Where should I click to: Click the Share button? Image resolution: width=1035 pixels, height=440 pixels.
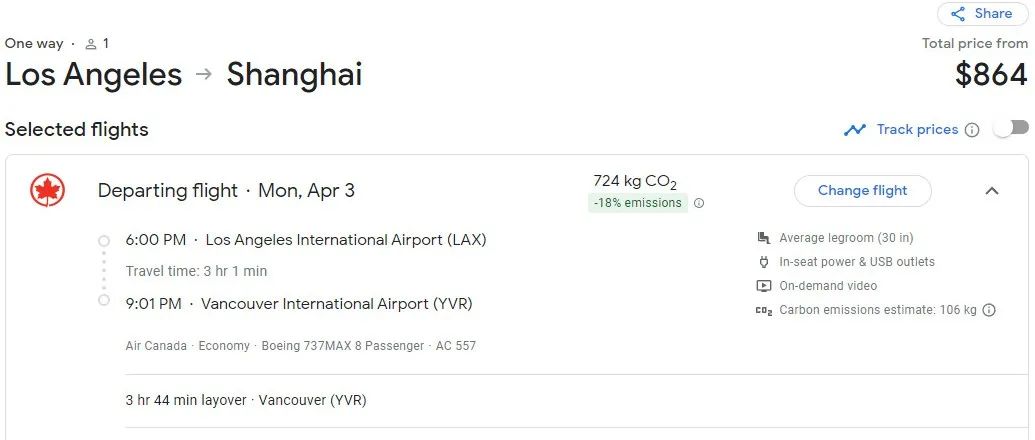click(981, 14)
